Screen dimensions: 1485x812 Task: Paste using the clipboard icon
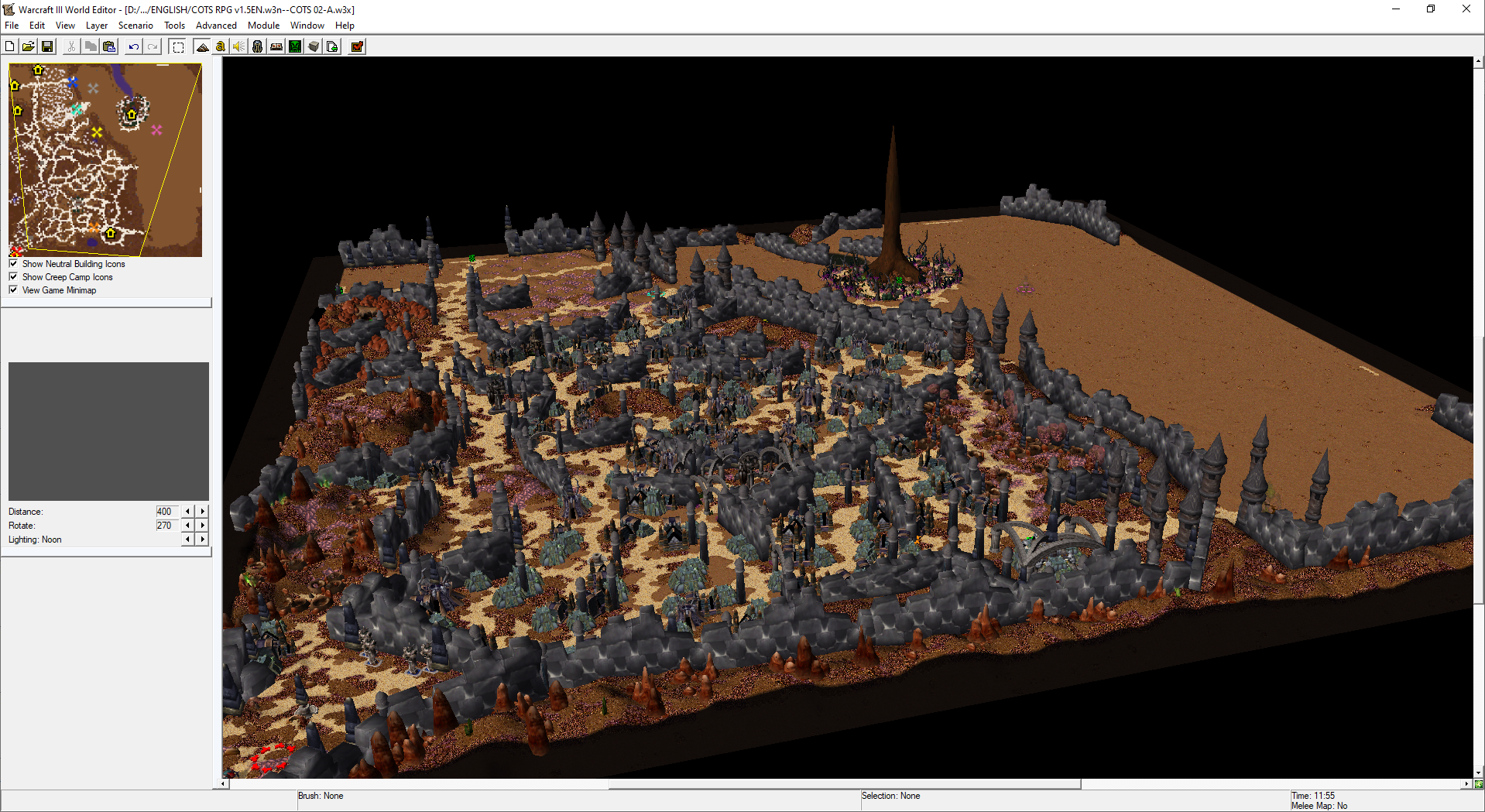109,46
